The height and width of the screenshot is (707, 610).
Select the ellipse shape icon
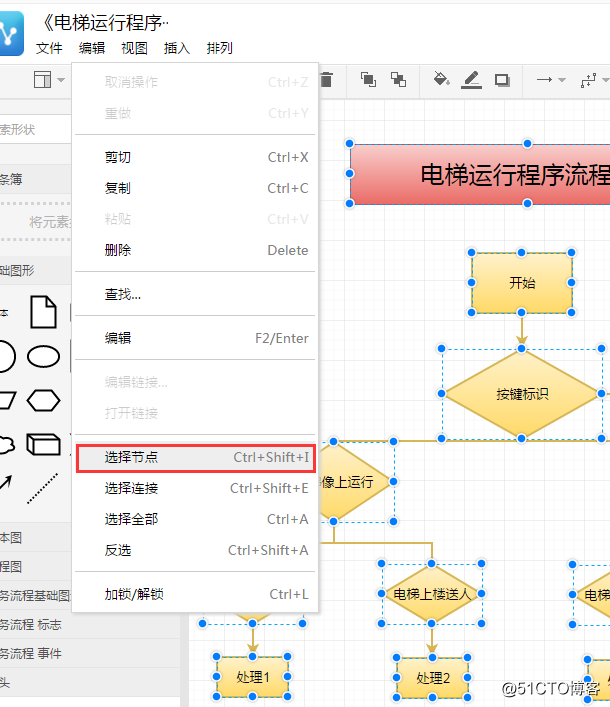(43, 357)
